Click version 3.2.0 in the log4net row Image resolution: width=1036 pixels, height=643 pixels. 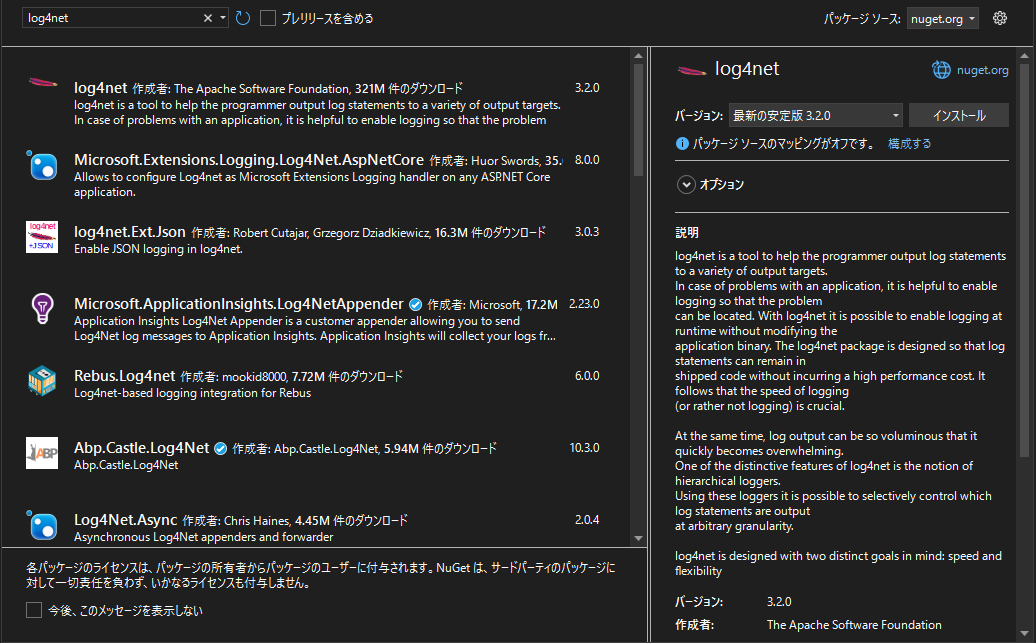click(587, 88)
